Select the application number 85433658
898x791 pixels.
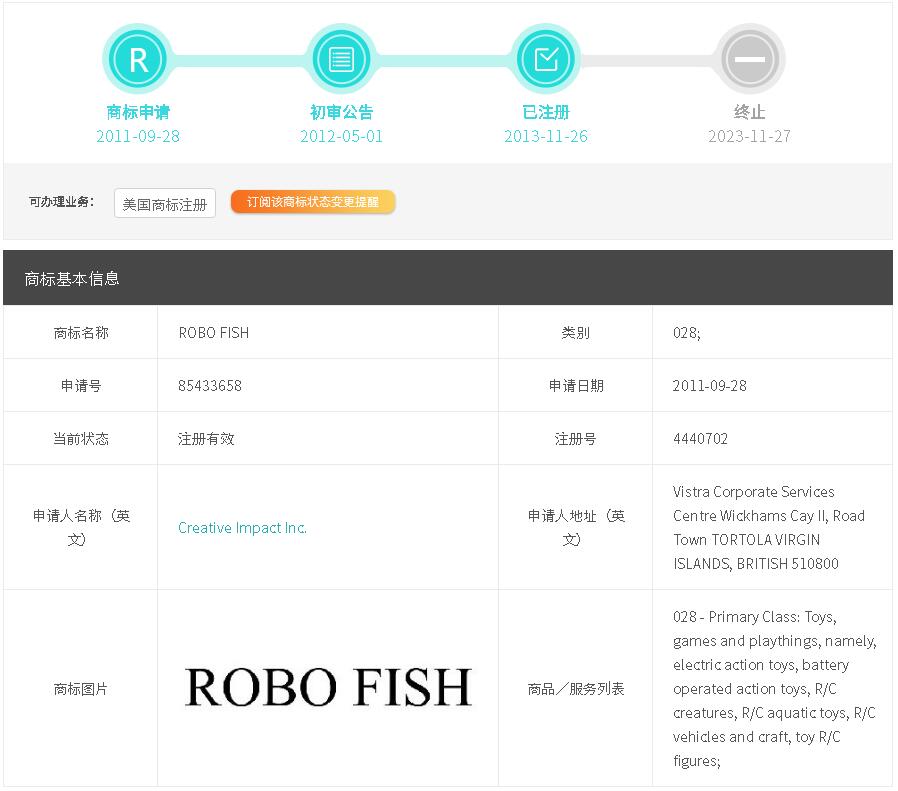[x=210, y=385]
